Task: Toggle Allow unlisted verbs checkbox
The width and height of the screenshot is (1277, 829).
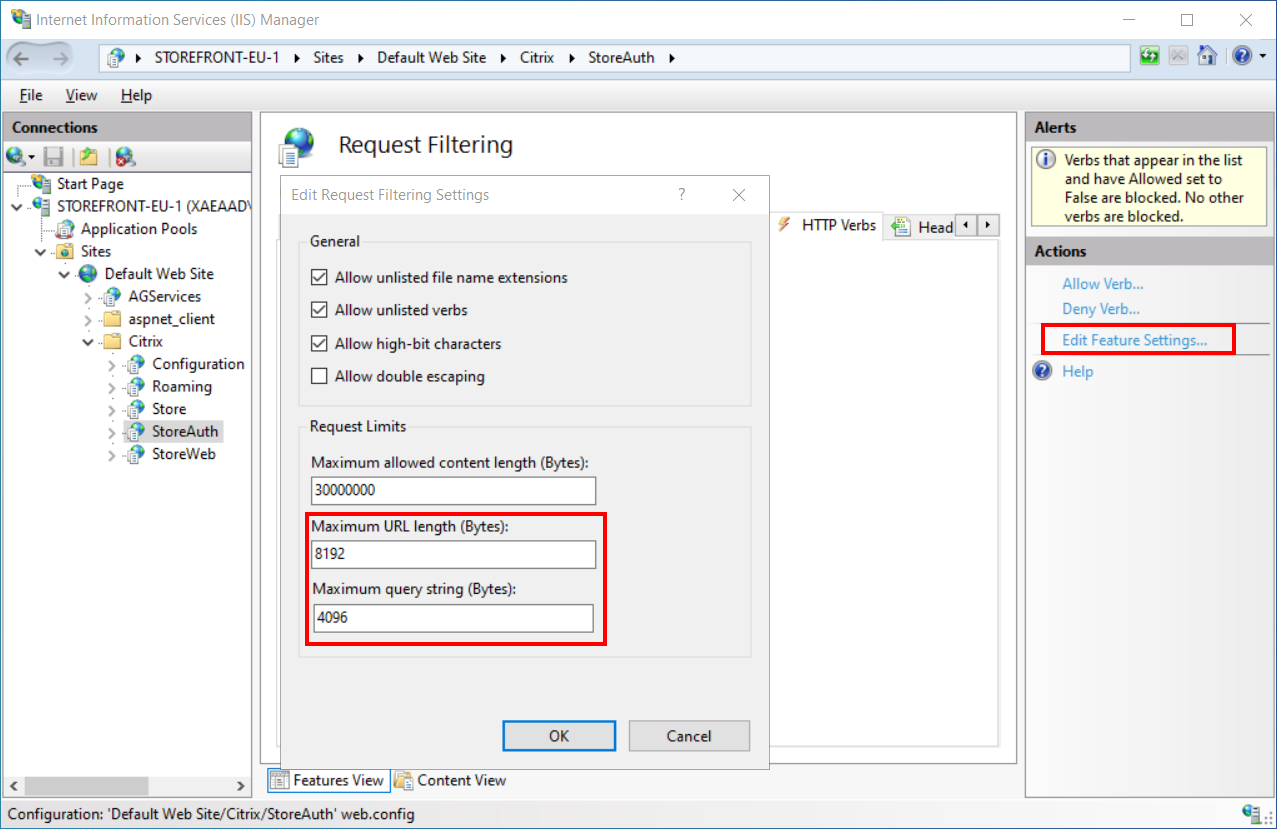Action: (320, 310)
